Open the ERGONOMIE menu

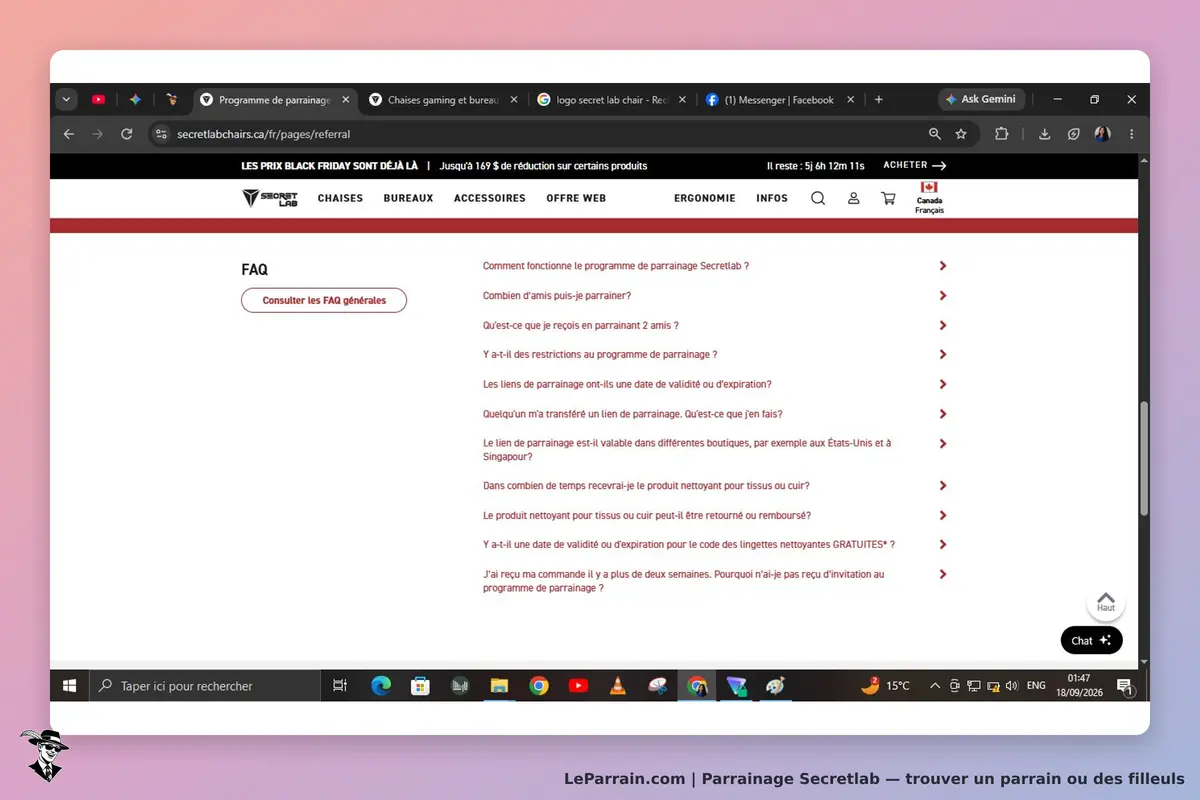(x=705, y=198)
